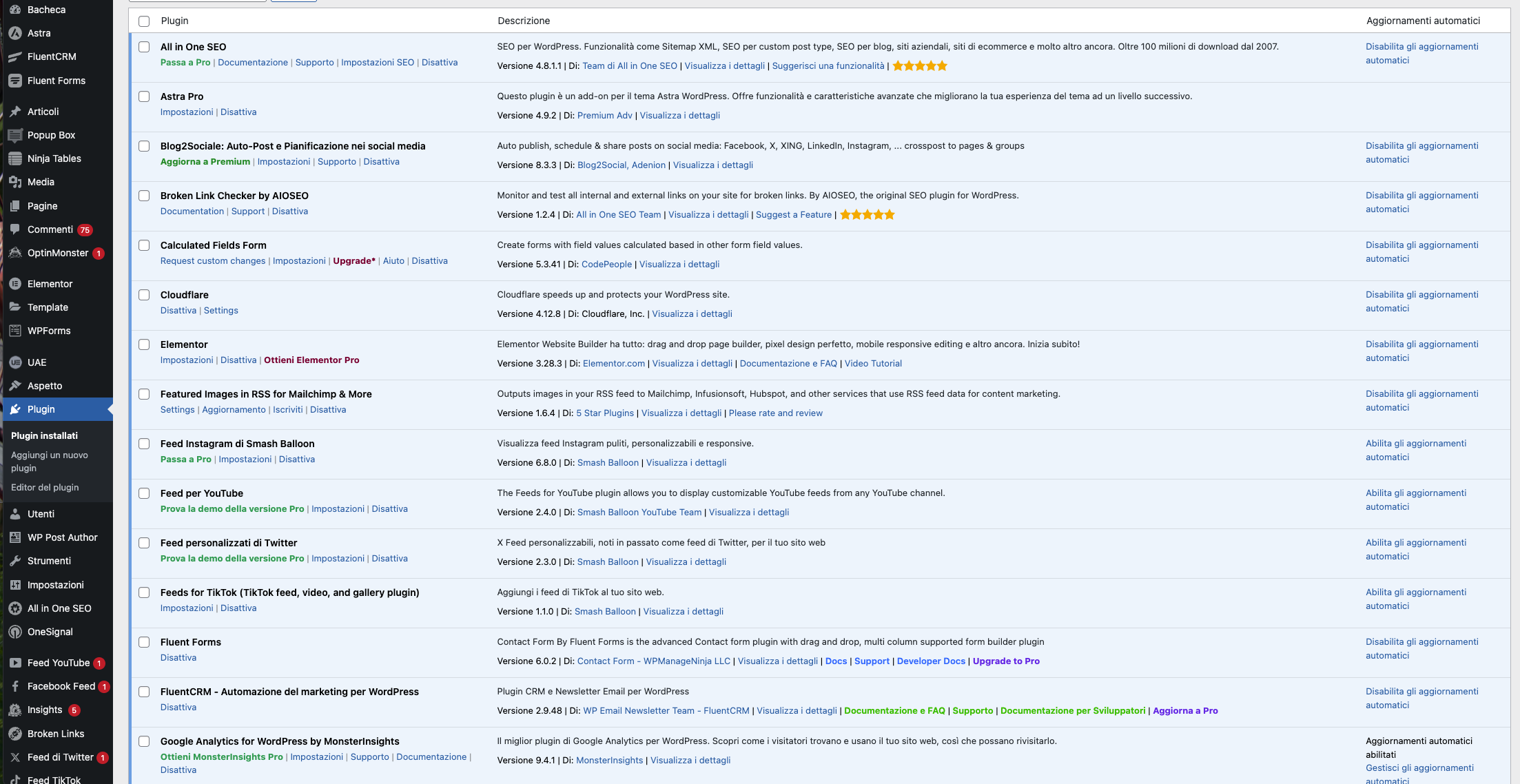Enable auto-updates for Feed per YouTube
The height and width of the screenshot is (784, 1520).
pos(1416,499)
